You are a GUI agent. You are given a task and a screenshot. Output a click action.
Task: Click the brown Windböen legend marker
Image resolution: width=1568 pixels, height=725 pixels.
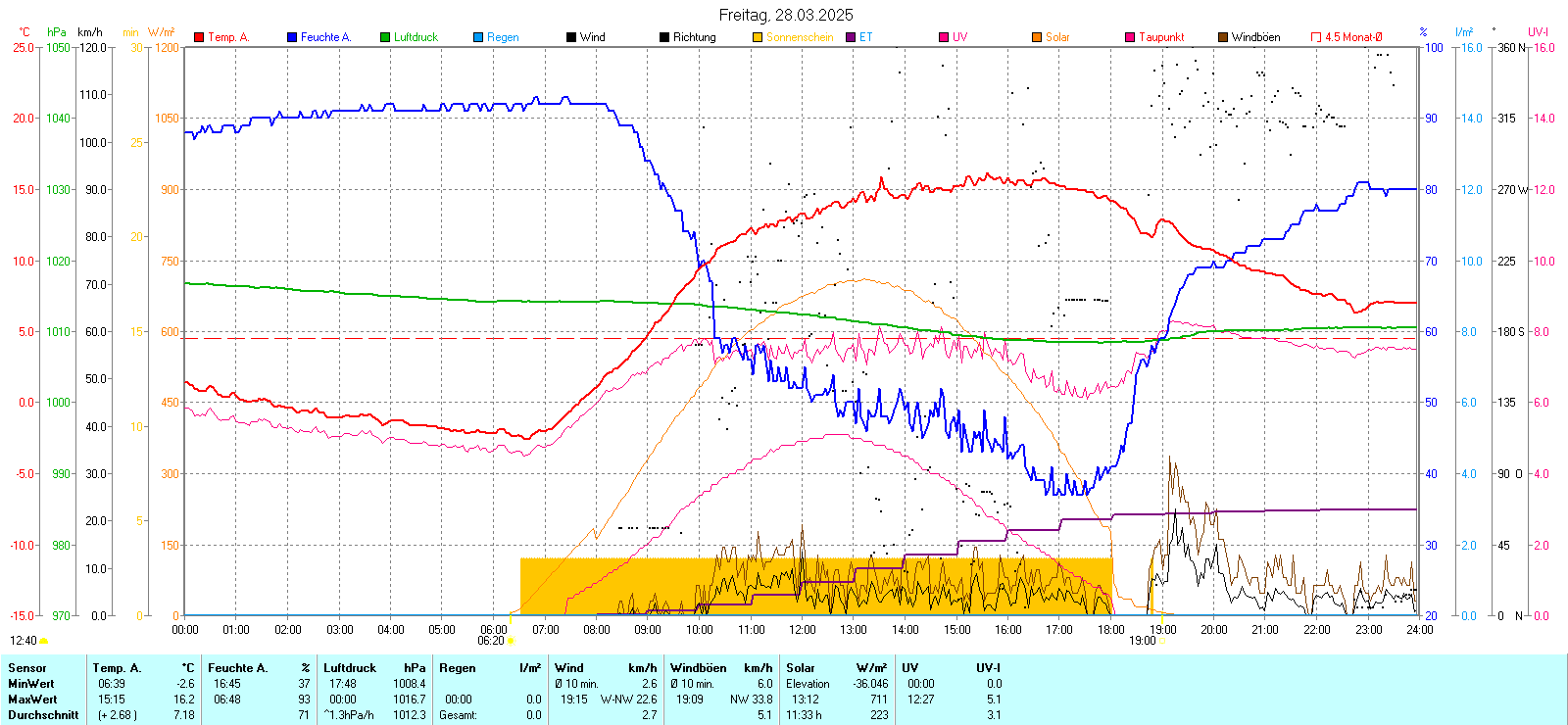coord(1223,37)
